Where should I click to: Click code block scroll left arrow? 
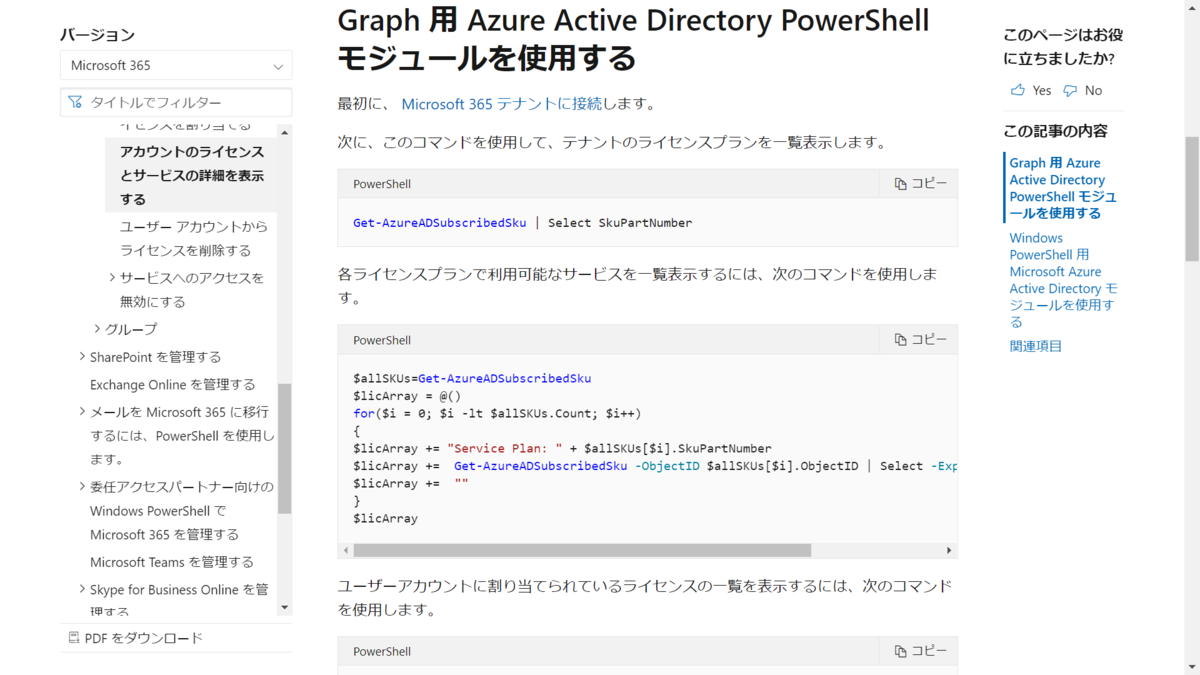click(346, 550)
